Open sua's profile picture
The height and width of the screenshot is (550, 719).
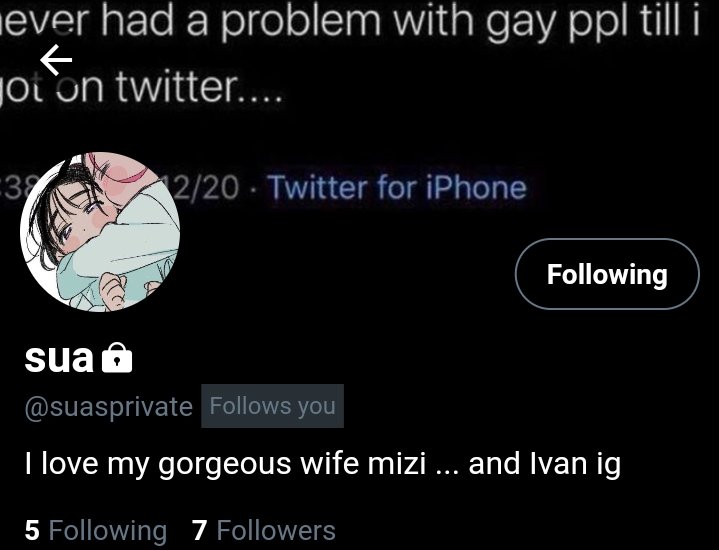point(100,232)
